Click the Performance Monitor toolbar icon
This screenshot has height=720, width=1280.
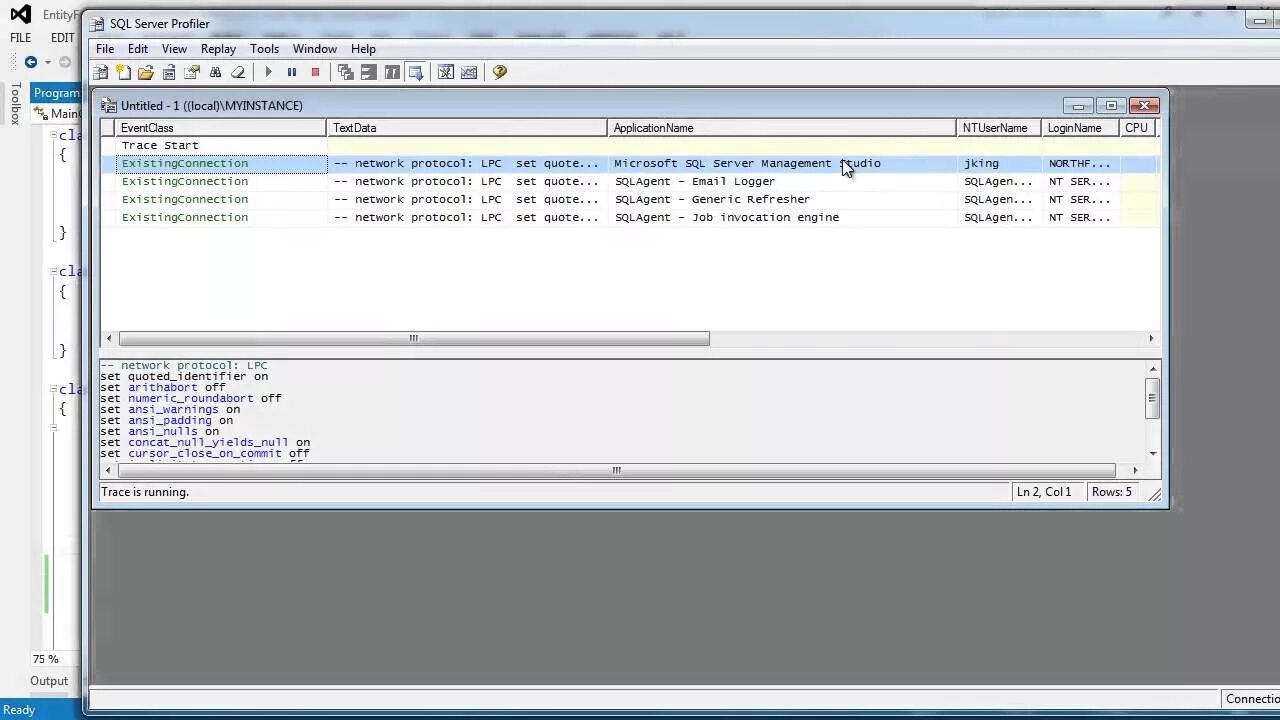coord(469,72)
